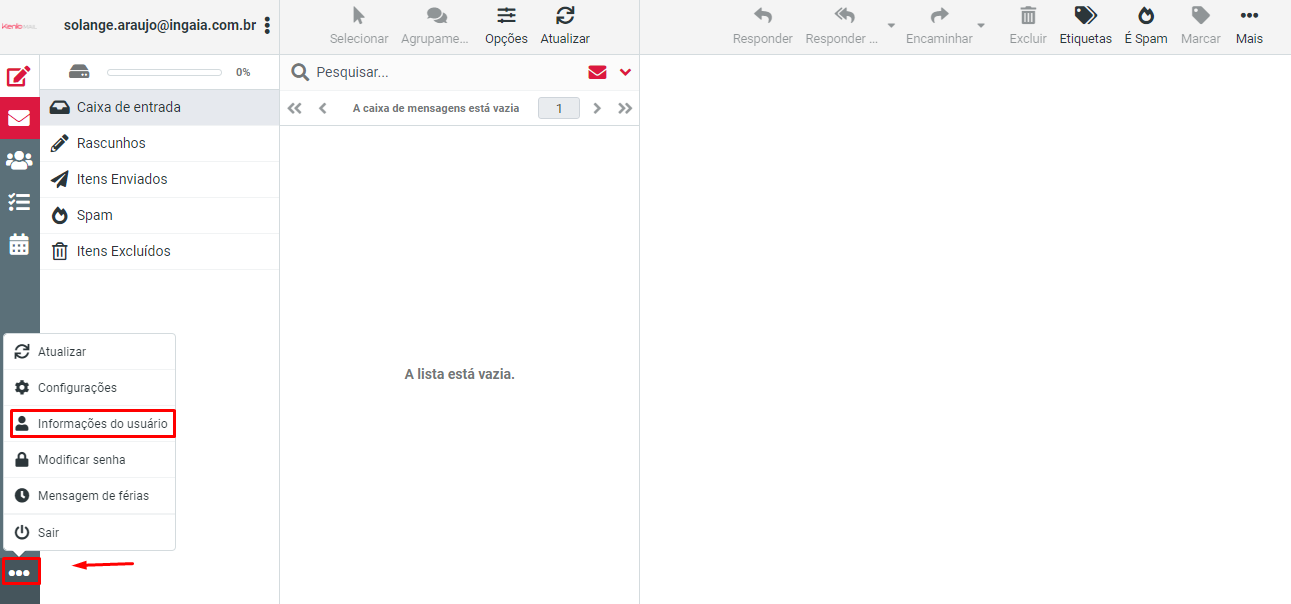Click the Encaminhar forward button
Screen dimensions: 1291x604
tap(939, 26)
